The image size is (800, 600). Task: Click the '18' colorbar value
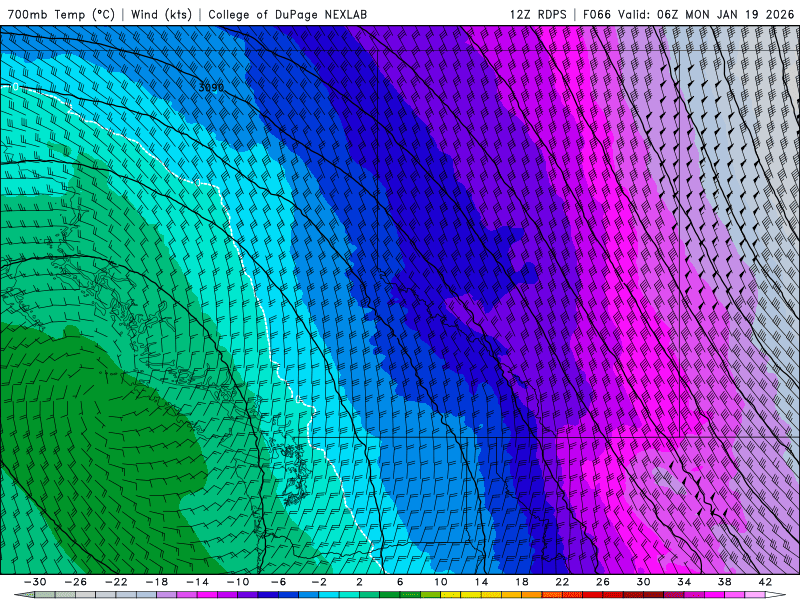coord(522,582)
